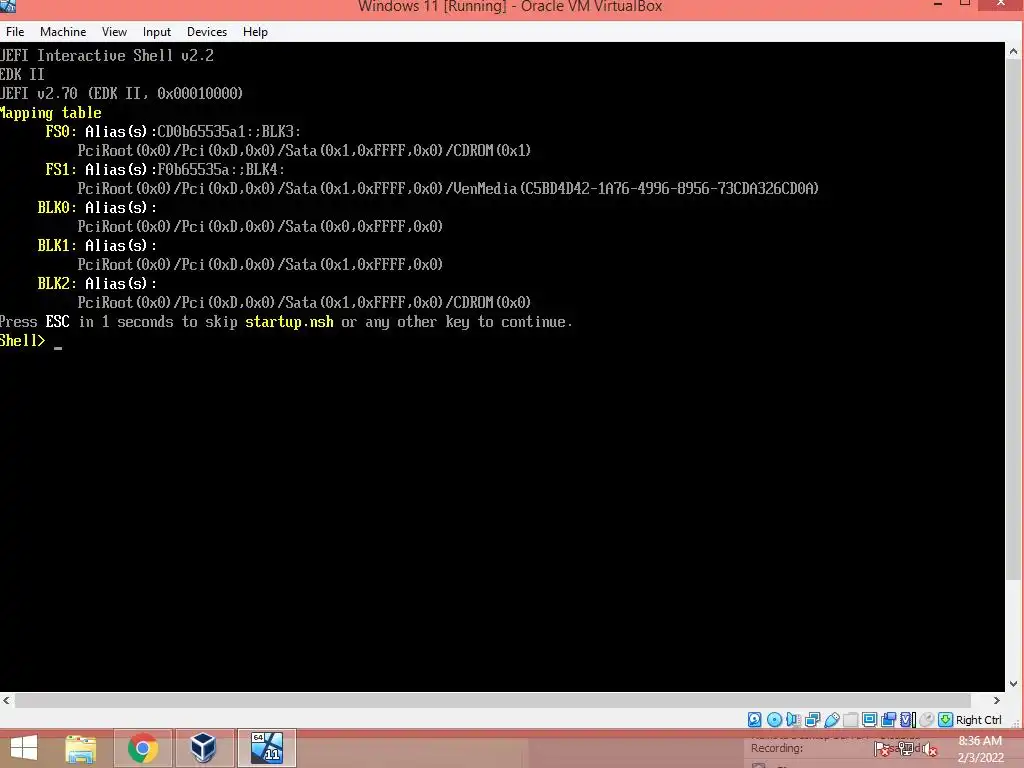Click the optical drive status icon
1024x768 pixels.
pos(774,720)
